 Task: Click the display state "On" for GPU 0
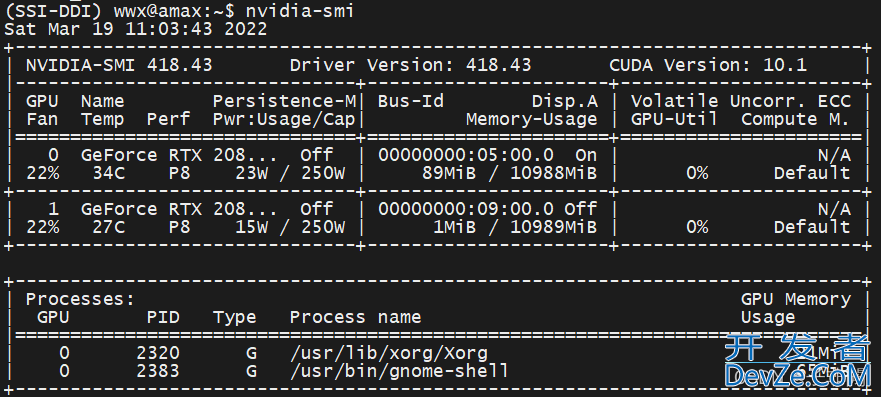[x=587, y=155]
